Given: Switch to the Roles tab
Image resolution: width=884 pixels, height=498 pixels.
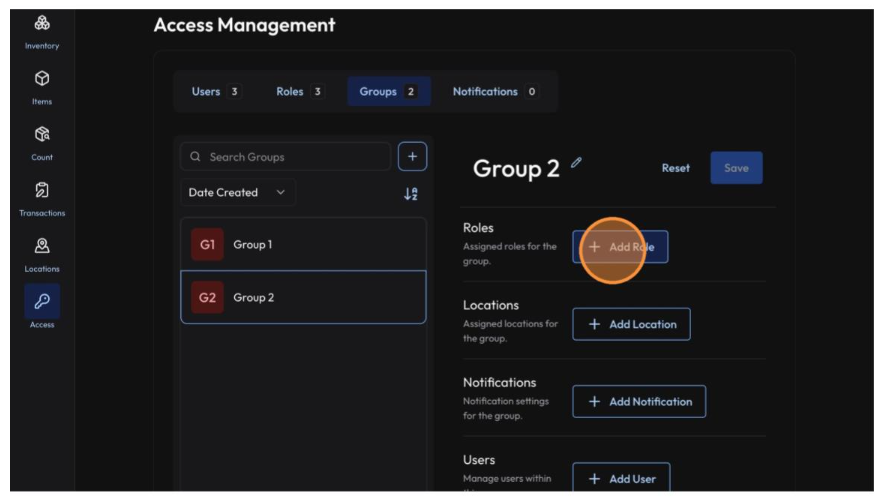Looking at the screenshot, I should point(299,91).
